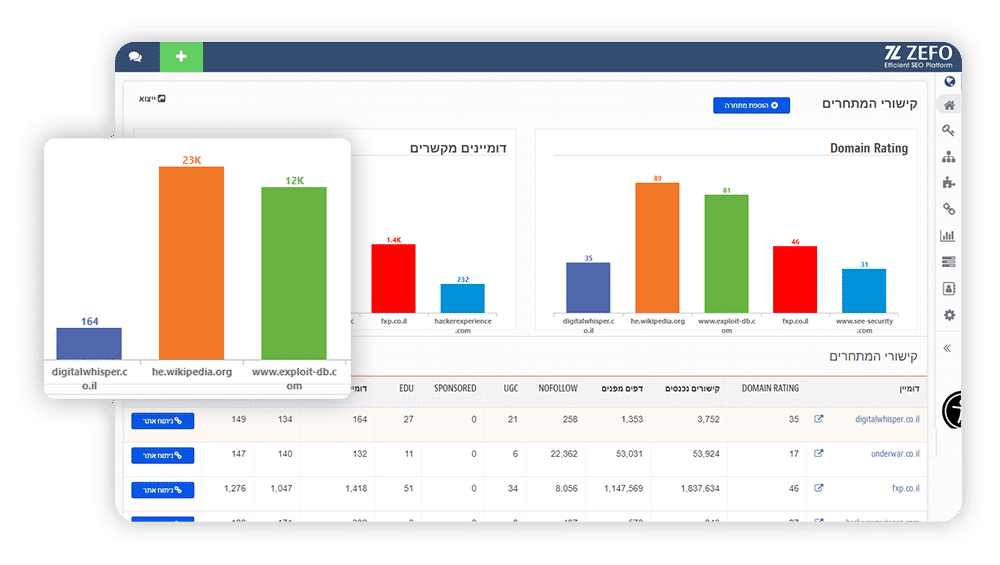Viewport: 1000px width, 565px height.
Task: Go to the home icon in the sidebar
Action: [950, 105]
